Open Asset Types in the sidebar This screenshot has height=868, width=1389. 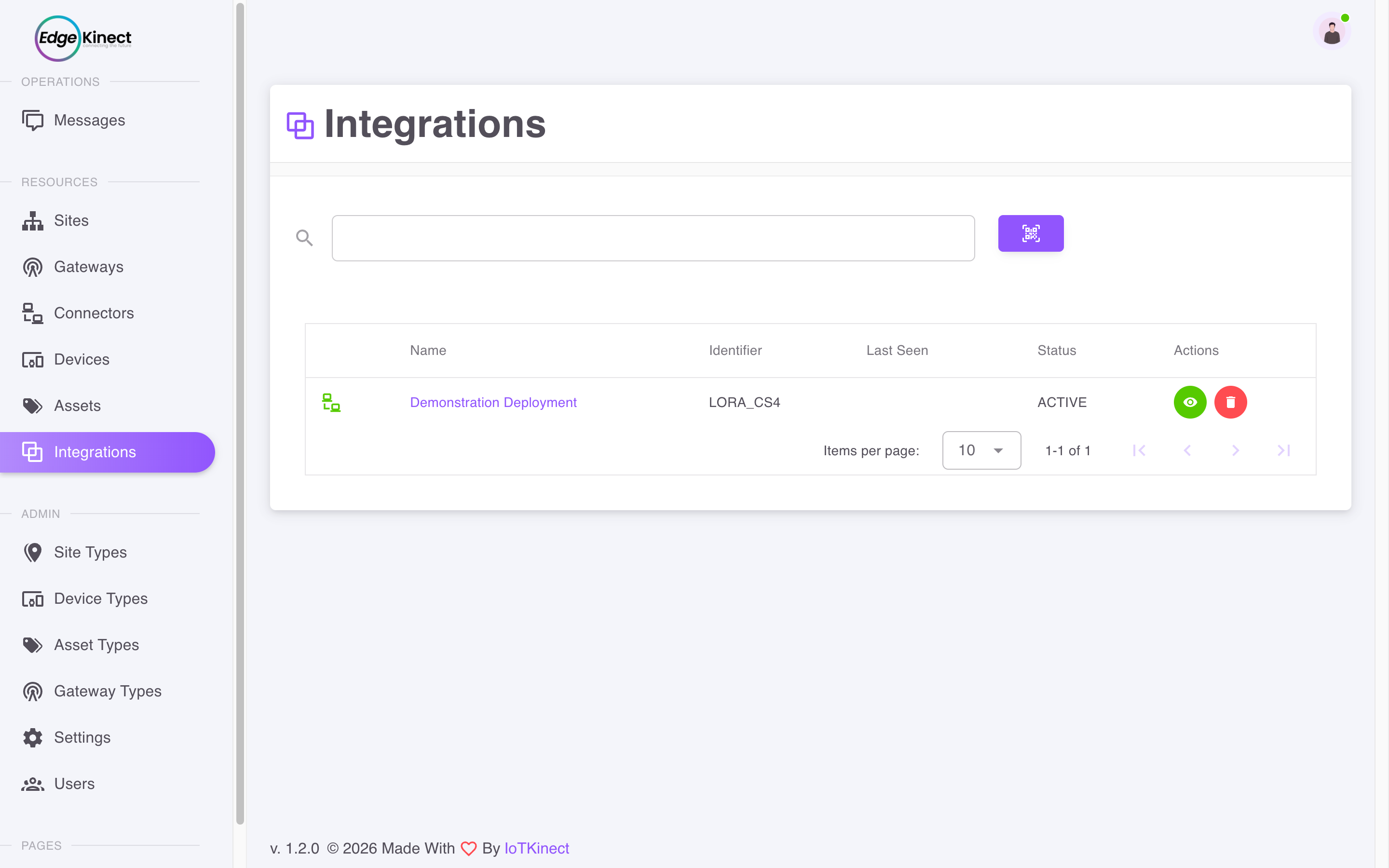[108, 645]
